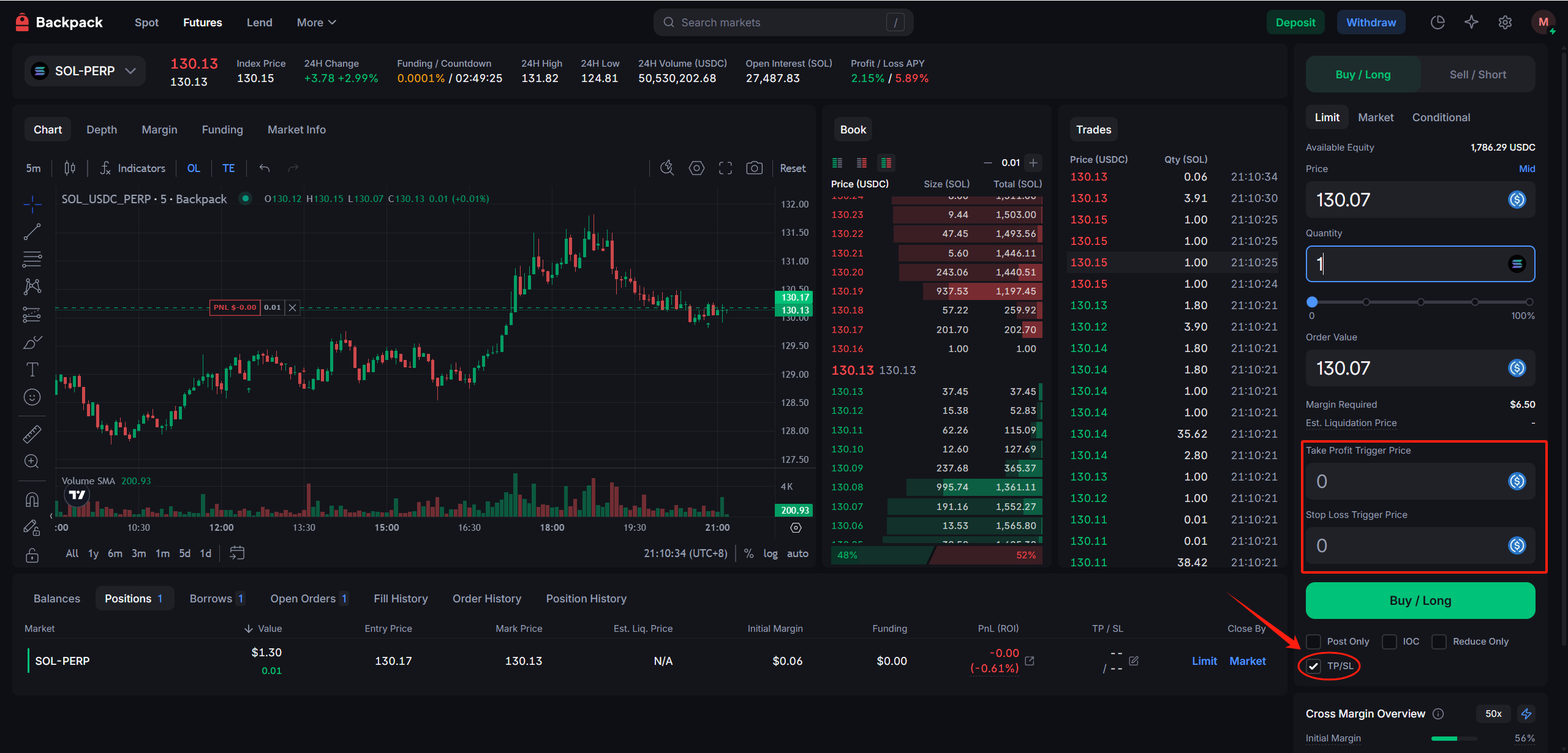Image resolution: width=1568 pixels, height=753 pixels.
Task: Select the ruler measure tool
Action: coord(32,434)
